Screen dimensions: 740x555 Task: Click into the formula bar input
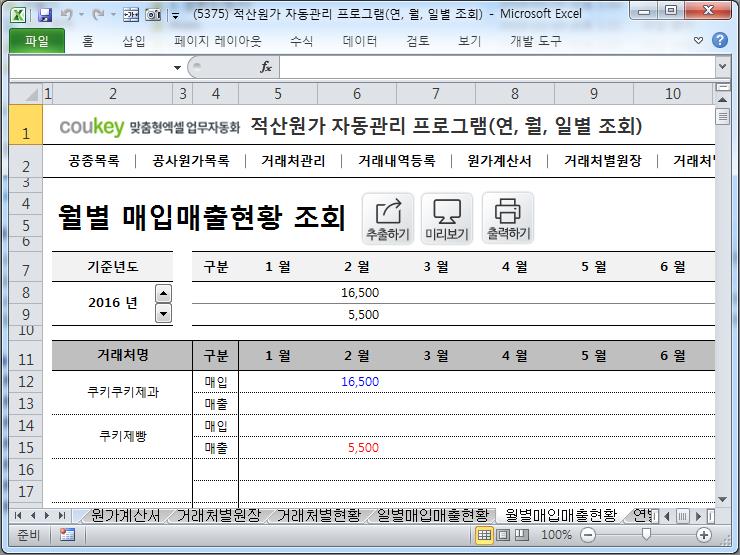pyautogui.click(x=497, y=67)
